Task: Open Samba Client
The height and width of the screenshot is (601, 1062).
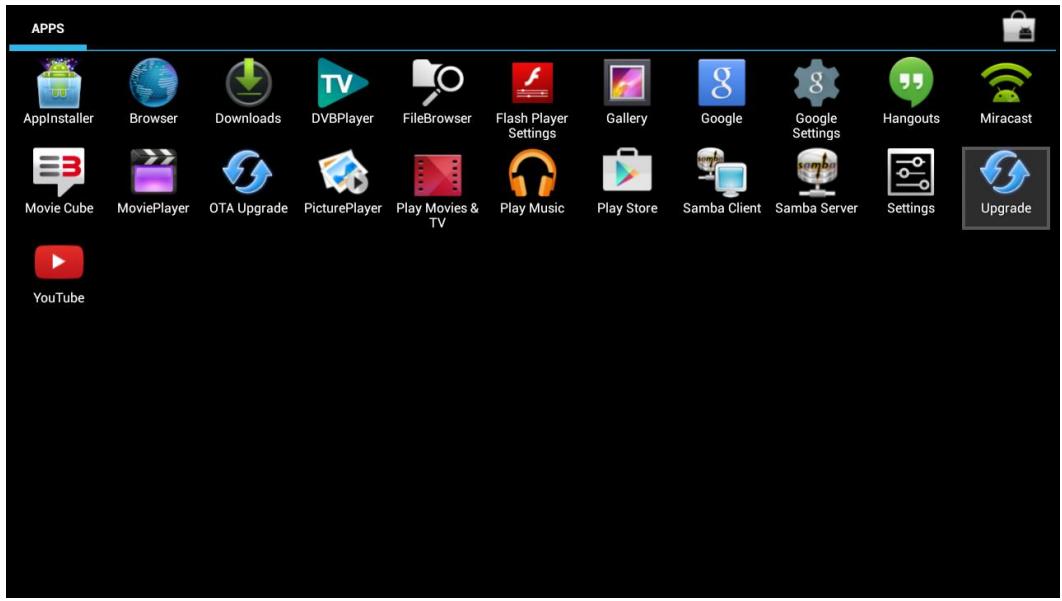Action: [722, 182]
